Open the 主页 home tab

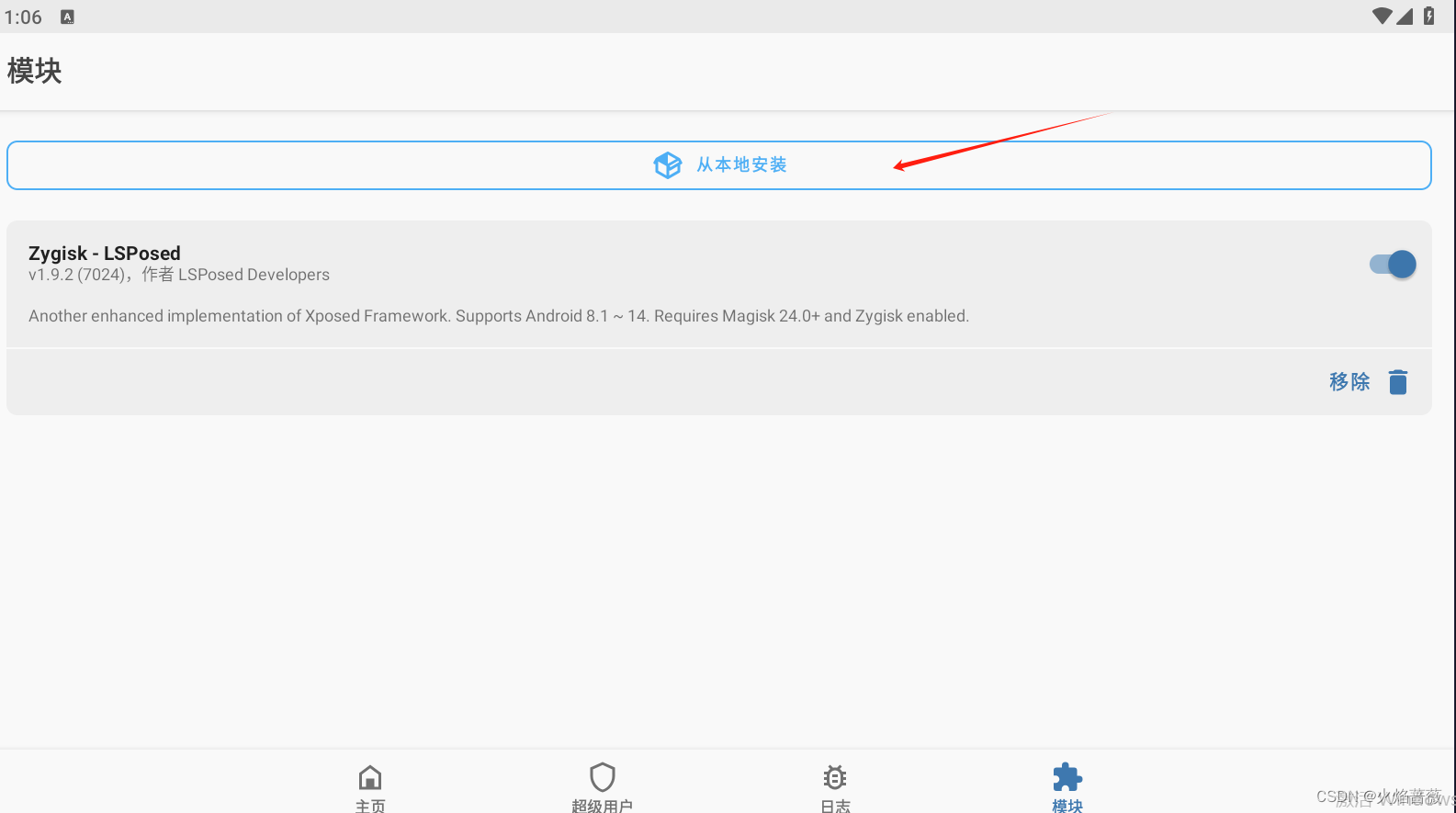click(370, 789)
